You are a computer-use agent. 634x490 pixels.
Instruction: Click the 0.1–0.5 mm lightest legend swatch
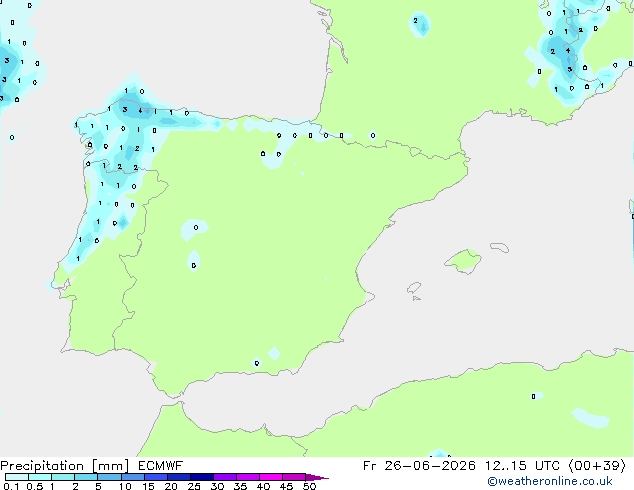point(17,477)
